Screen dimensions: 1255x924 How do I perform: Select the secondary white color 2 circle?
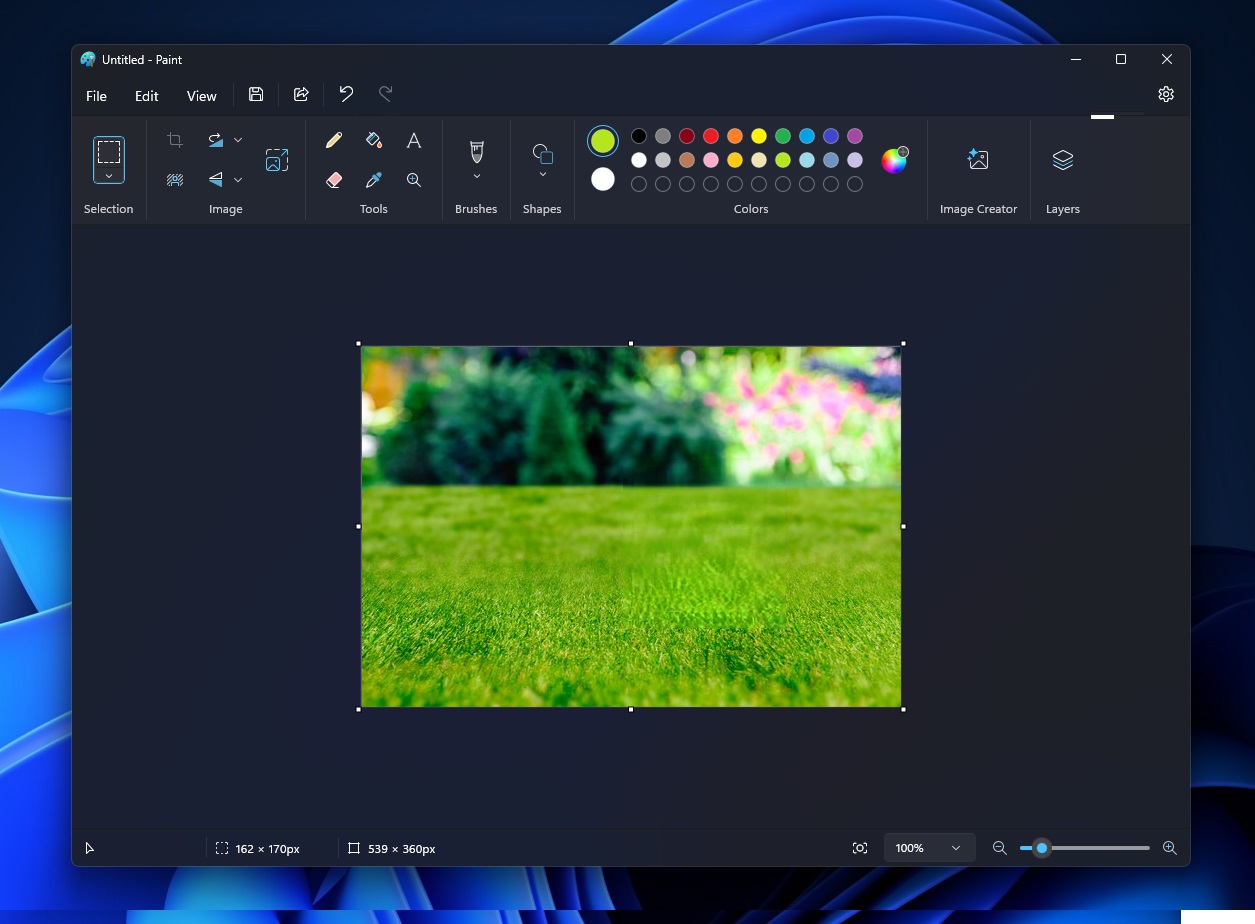coord(603,179)
